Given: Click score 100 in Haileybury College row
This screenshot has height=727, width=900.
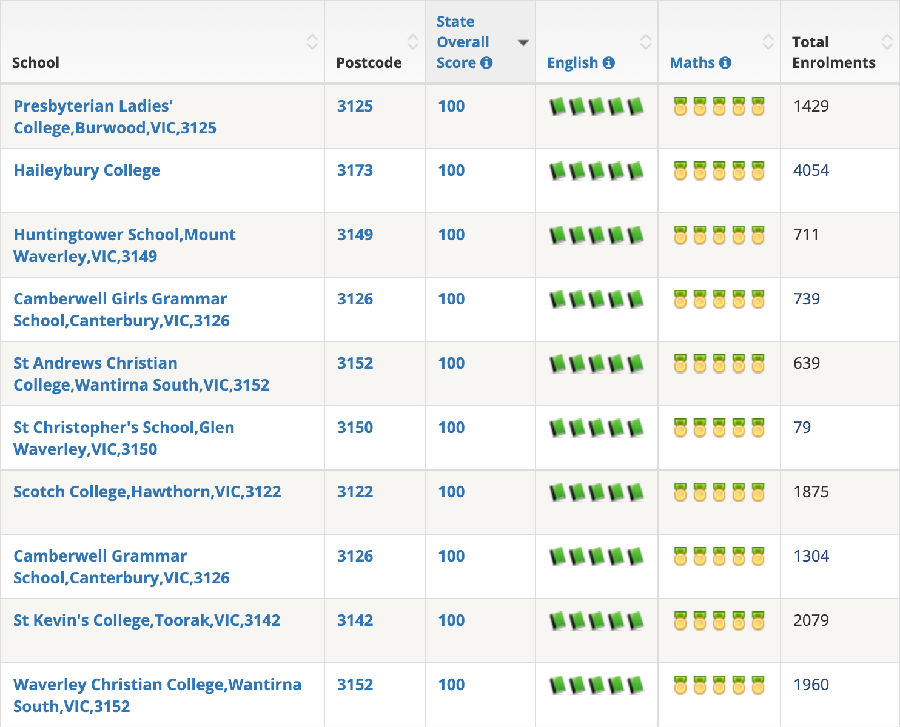Looking at the screenshot, I should click(x=451, y=170).
